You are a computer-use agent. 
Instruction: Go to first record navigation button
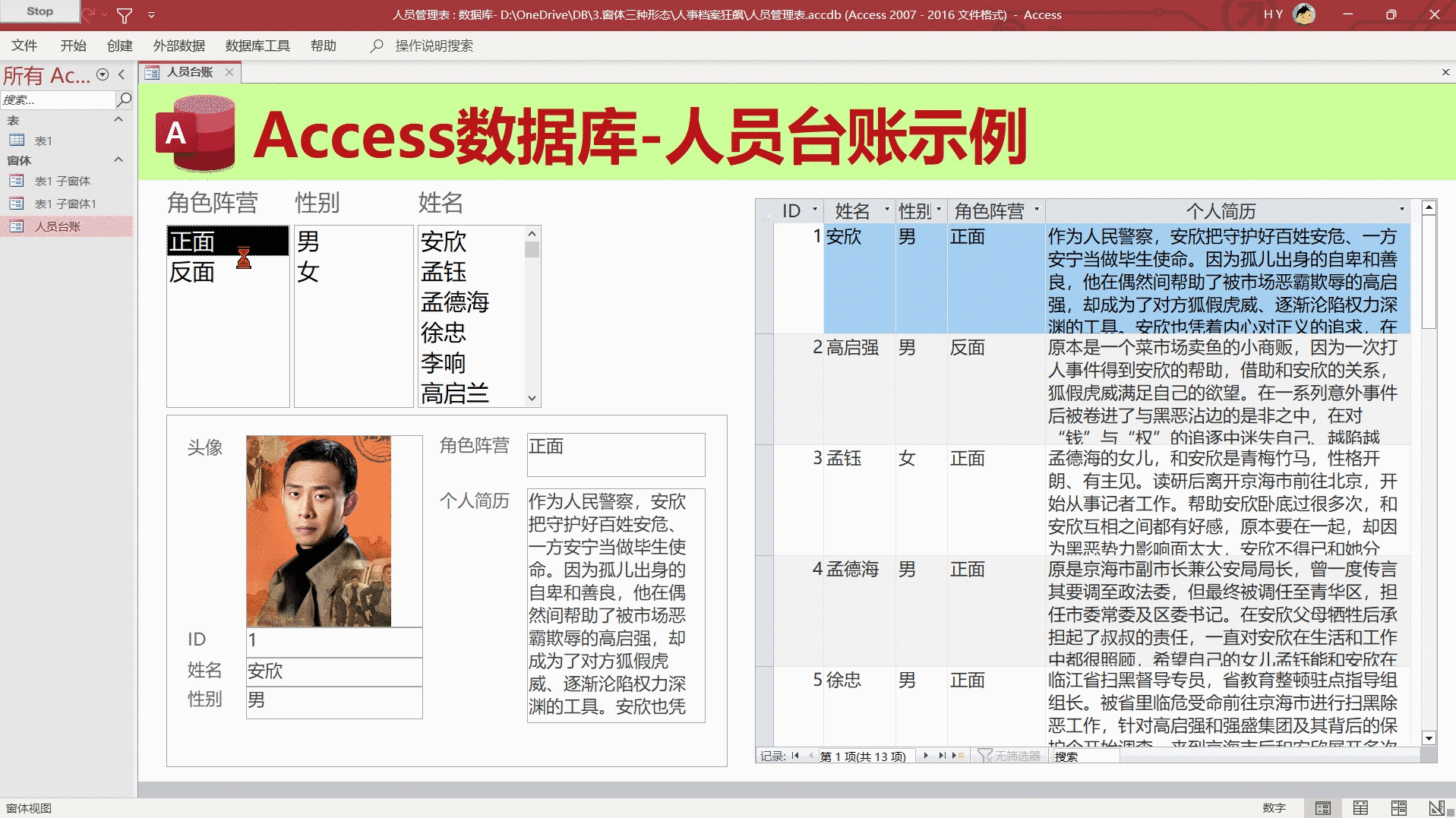[x=795, y=756]
